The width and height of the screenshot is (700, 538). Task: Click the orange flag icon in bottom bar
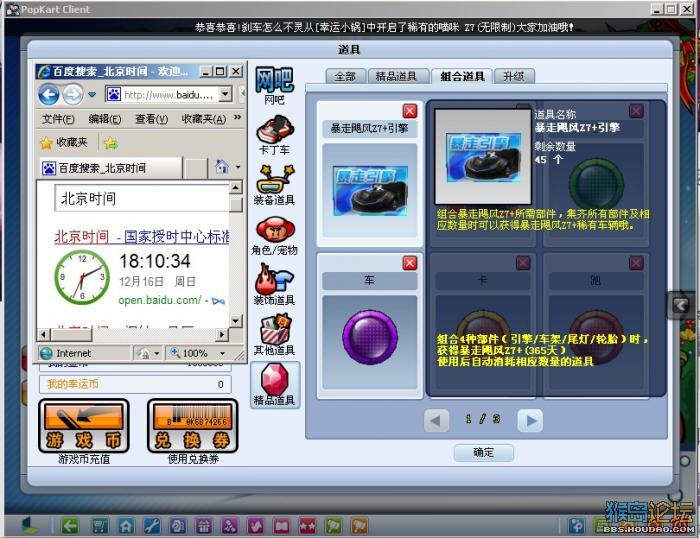pos(359,526)
